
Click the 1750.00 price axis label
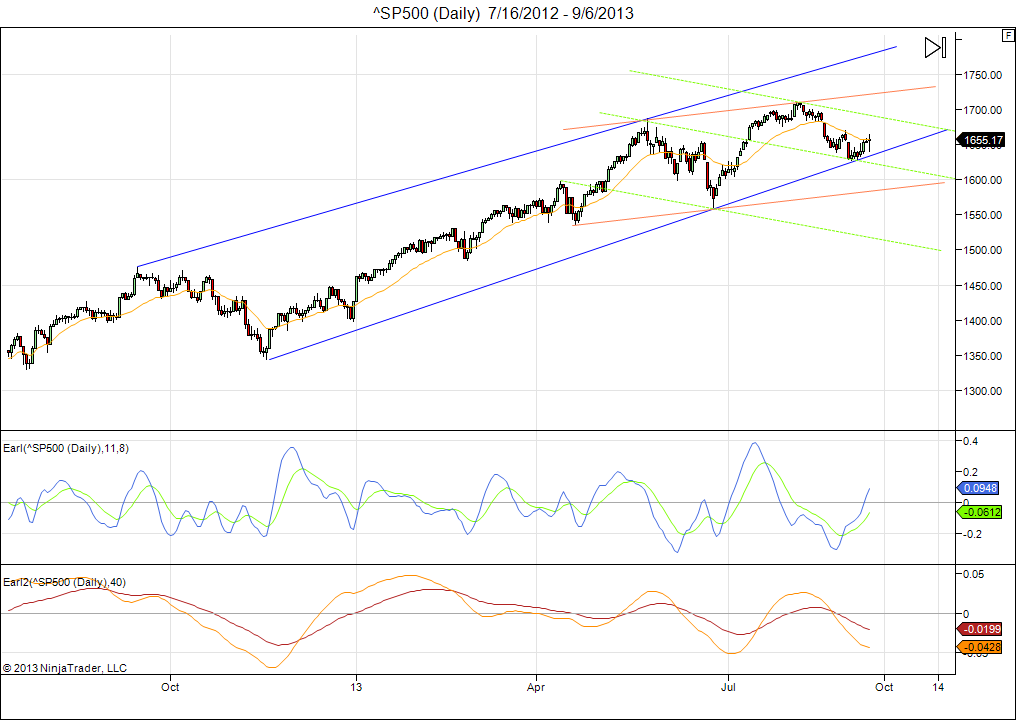coord(983,75)
